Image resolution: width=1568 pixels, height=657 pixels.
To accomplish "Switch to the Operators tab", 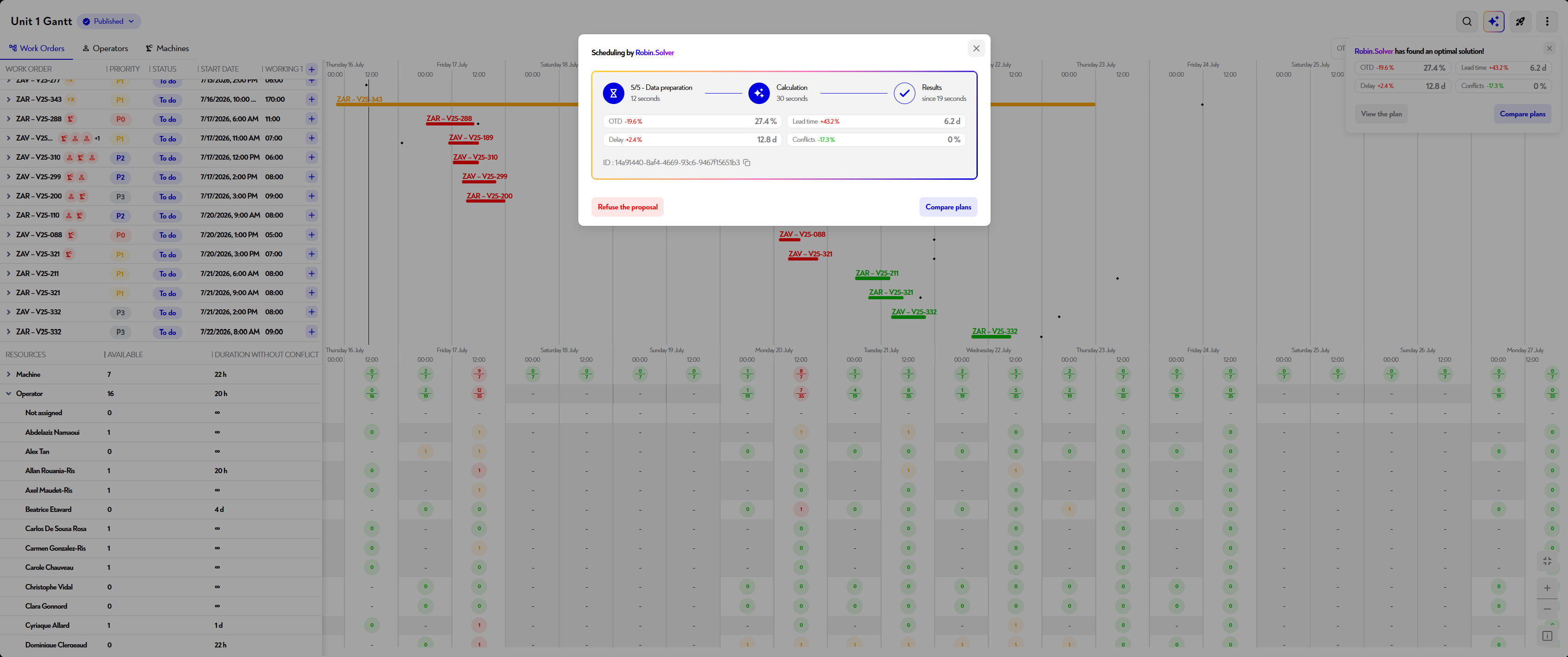I will 105,48.
